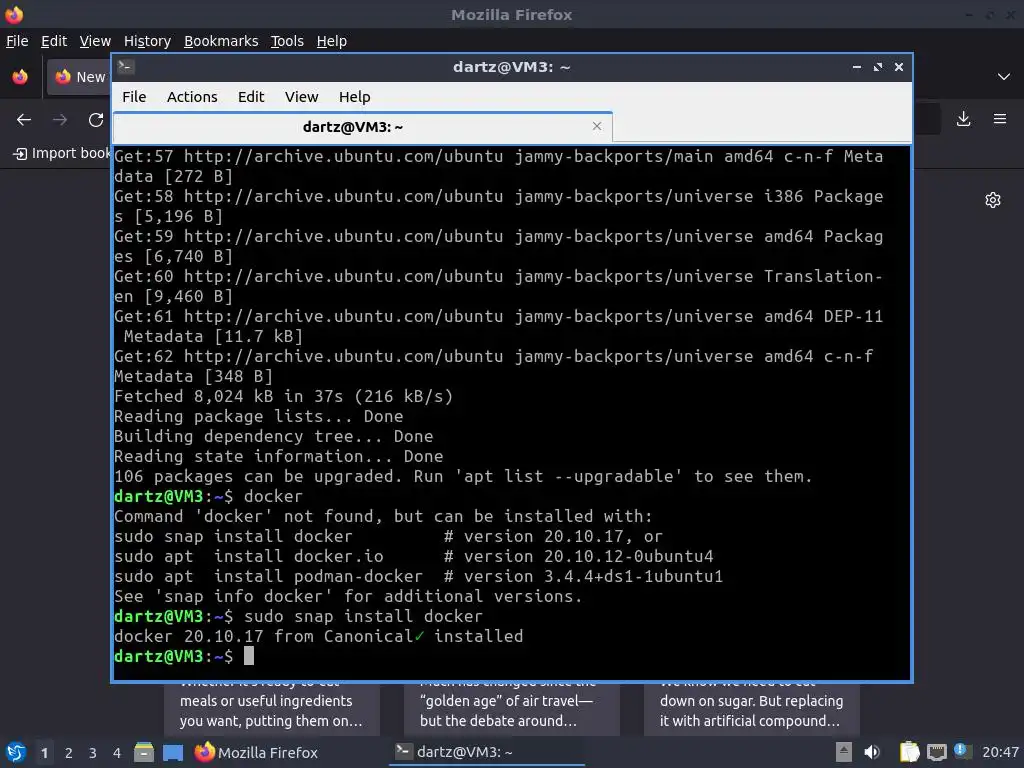Switch to workspace 4
The height and width of the screenshot is (768, 1024).
tap(117, 753)
